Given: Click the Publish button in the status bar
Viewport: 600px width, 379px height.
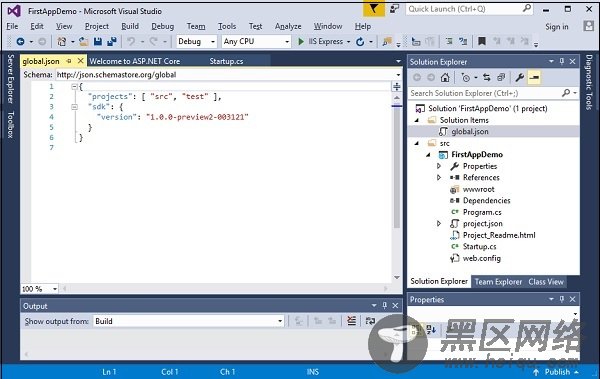Looking at the screenshot, I should [556, 372].
